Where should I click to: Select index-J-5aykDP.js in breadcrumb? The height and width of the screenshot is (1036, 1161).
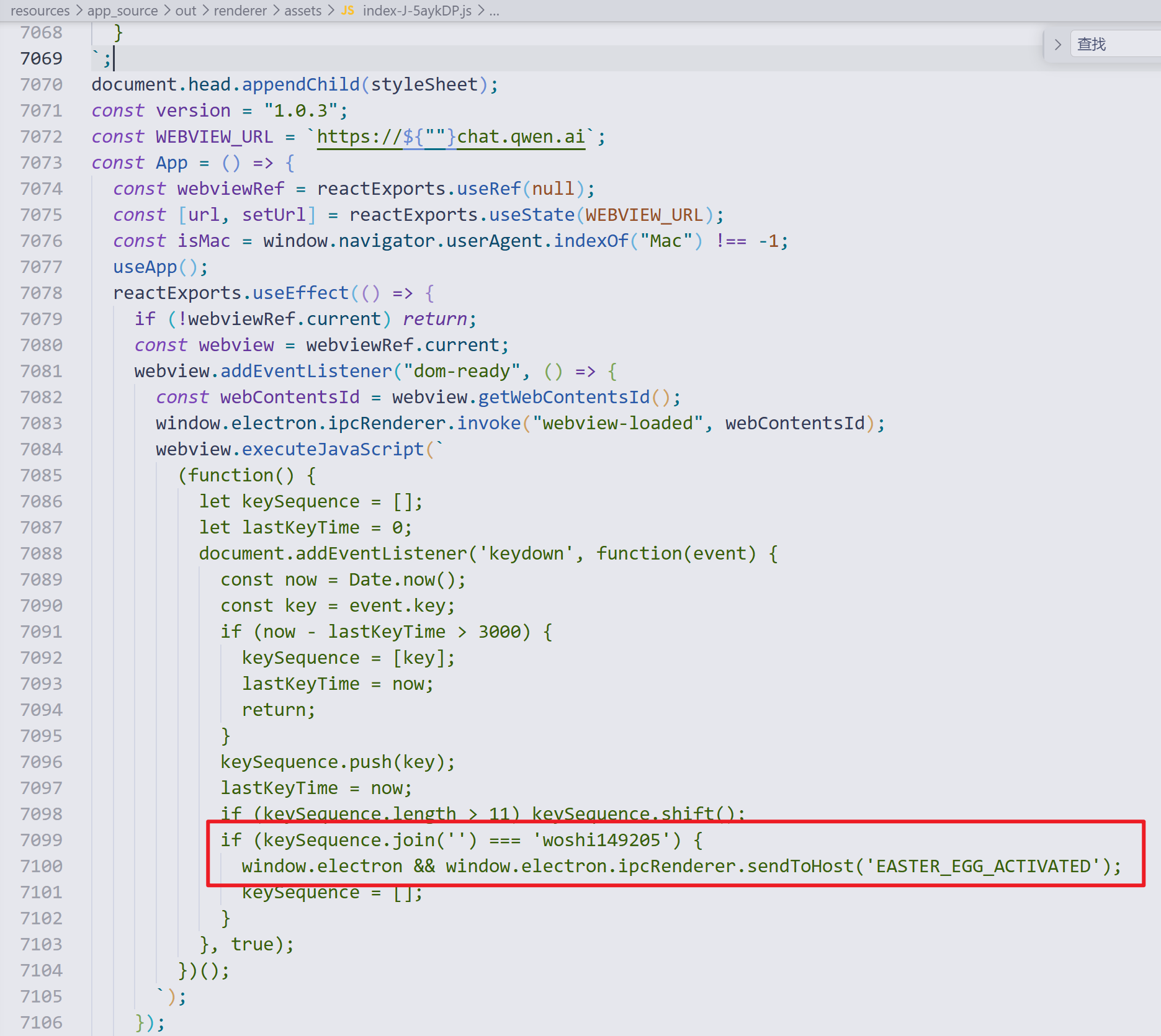[417, 11]
